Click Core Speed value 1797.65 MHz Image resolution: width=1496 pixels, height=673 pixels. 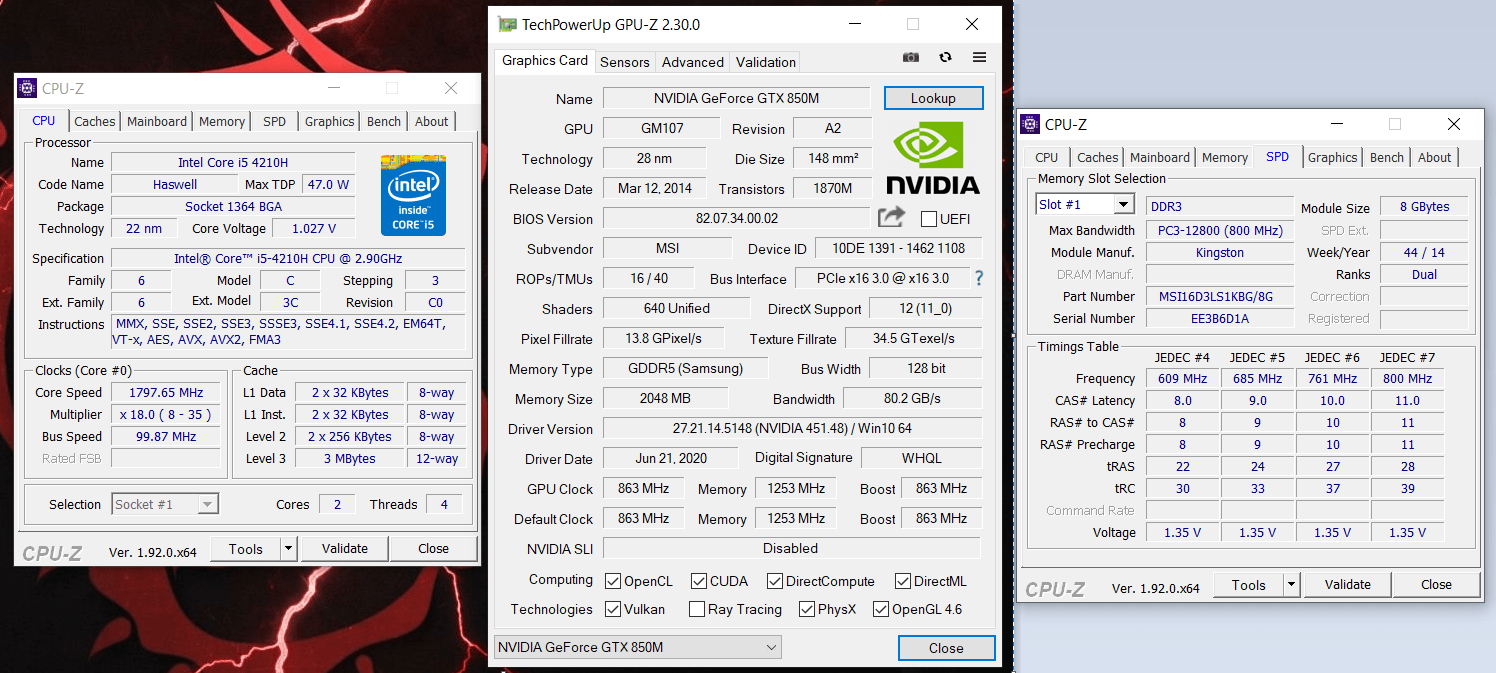coord(166,392)
